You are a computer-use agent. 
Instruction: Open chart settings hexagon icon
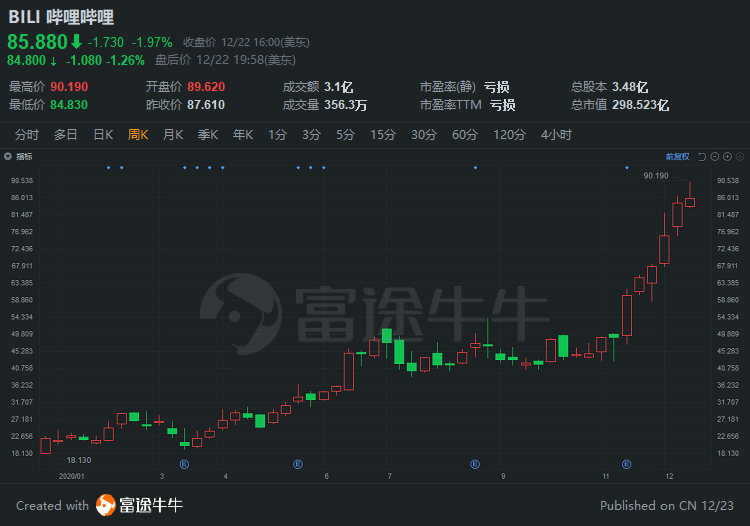[738, 157]
